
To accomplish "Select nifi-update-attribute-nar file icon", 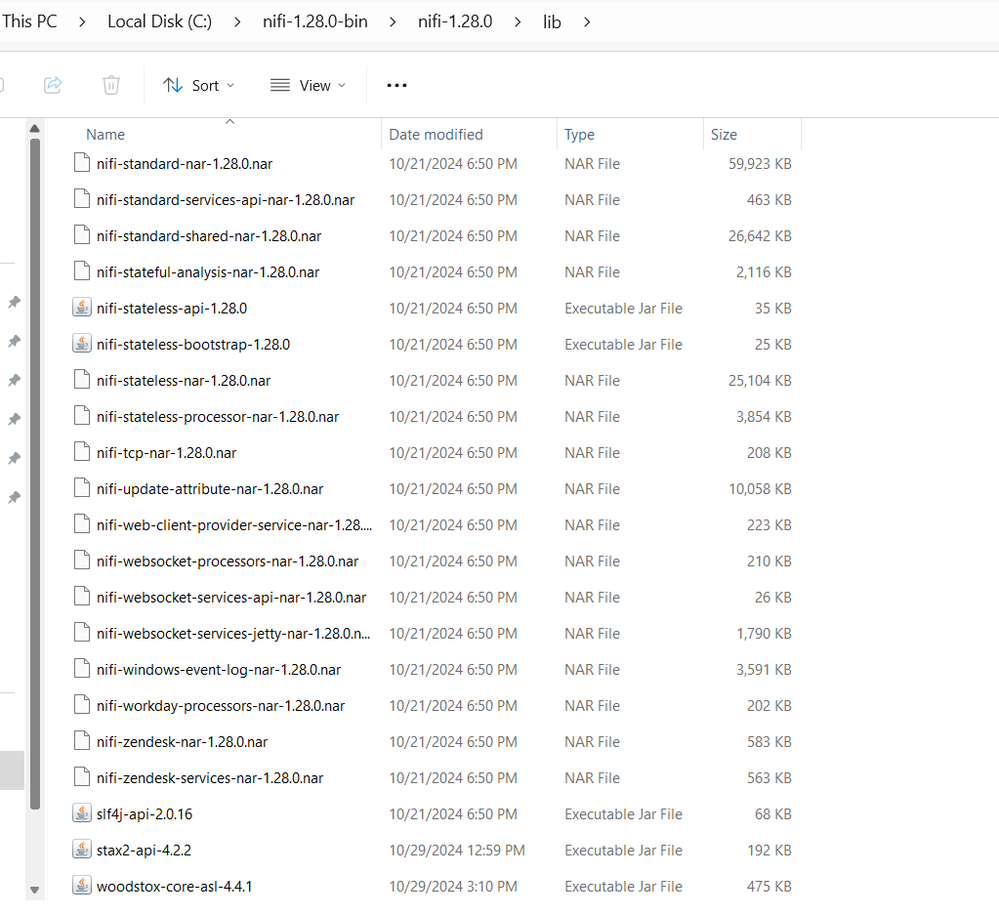I will pyautogui.click(x=82, y=488).
